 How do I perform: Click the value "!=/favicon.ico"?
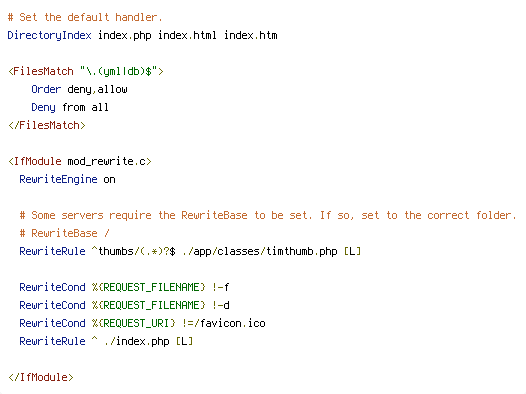pos(224,323)
